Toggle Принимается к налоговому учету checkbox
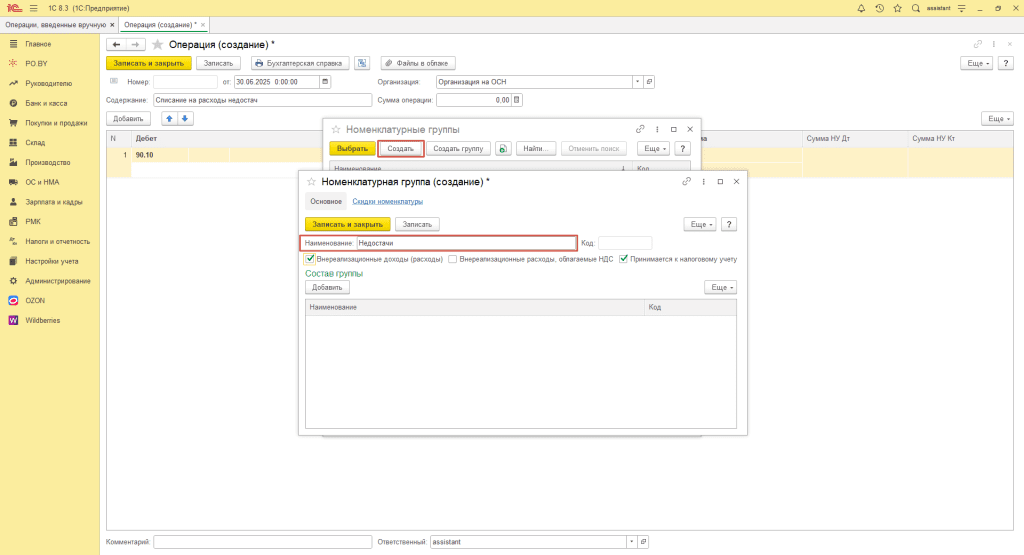 point(624,259)
